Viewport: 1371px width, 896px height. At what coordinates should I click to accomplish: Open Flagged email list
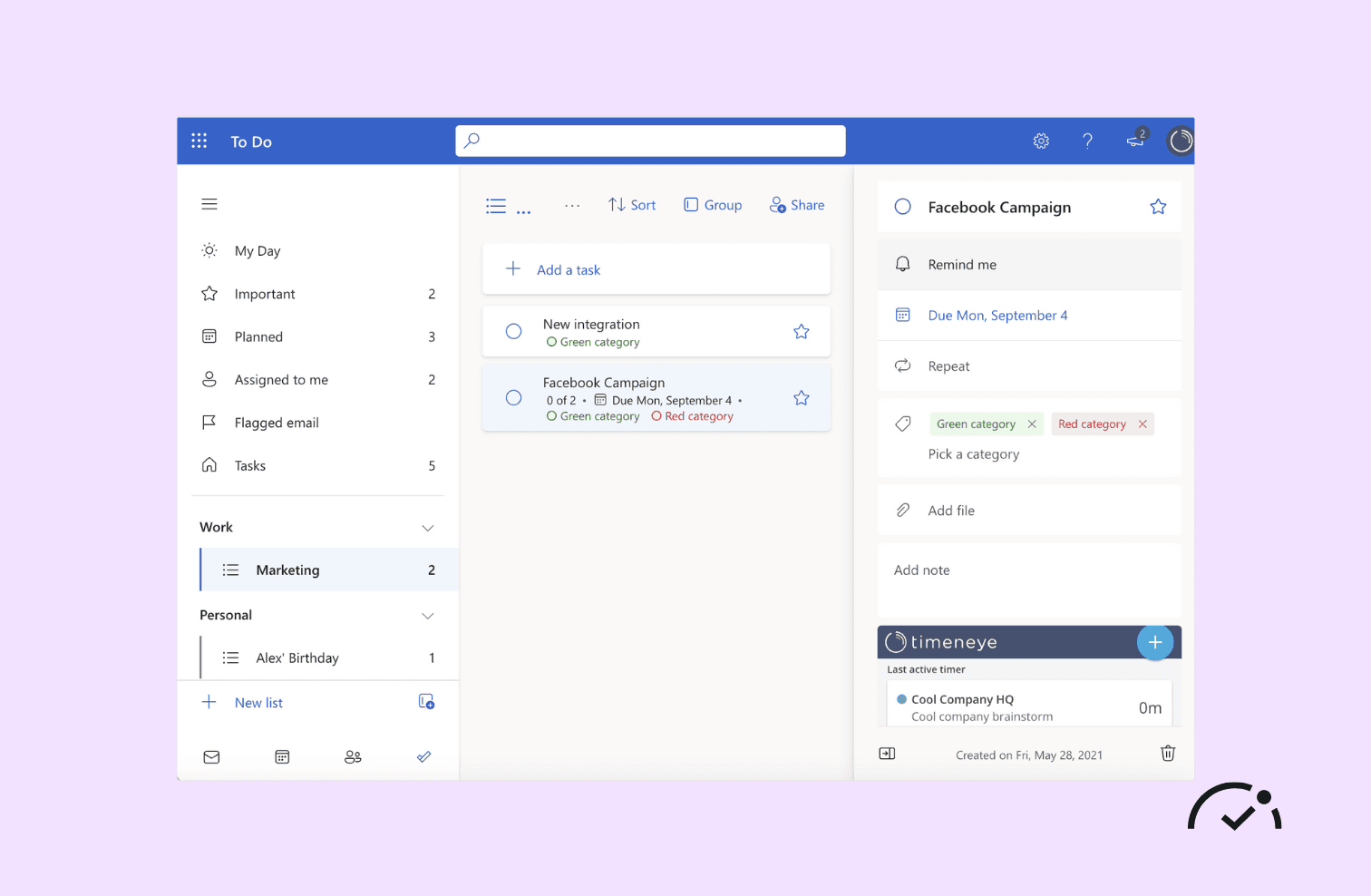[317, 423]
